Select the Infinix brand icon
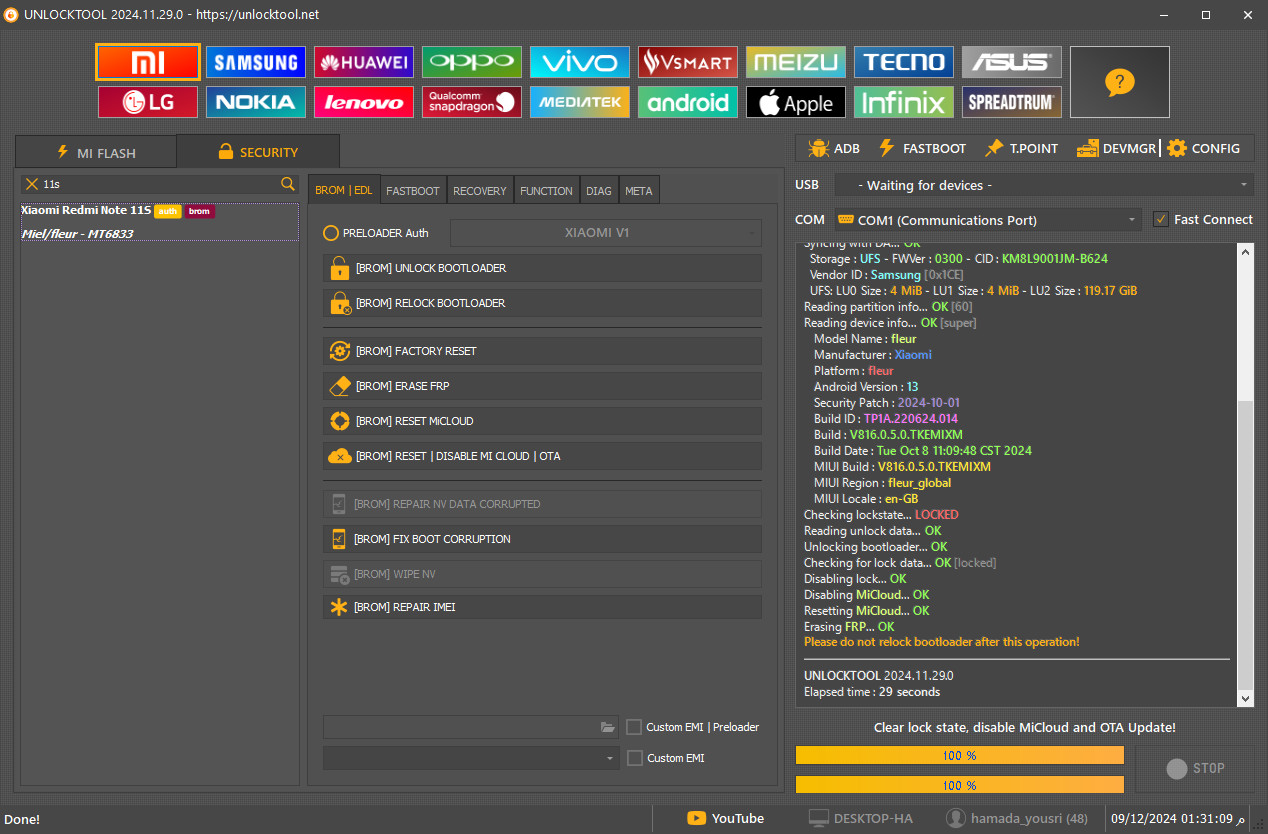The image size is (1268, 834). click(904, 102)
